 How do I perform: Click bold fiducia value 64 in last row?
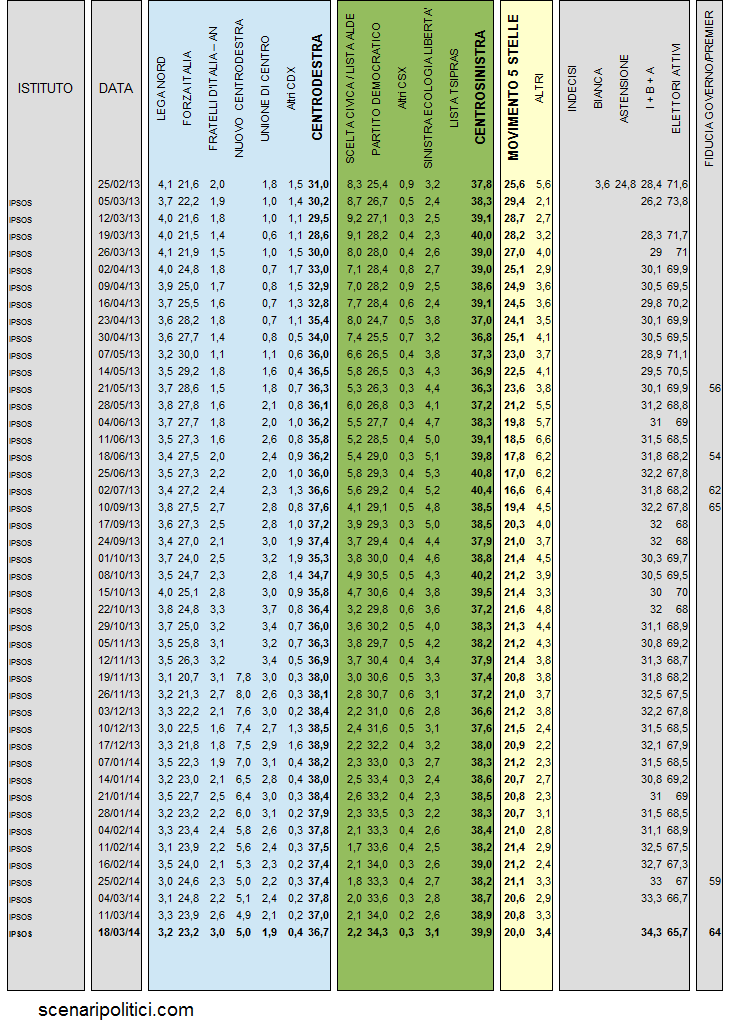click(x=715, y=932)
